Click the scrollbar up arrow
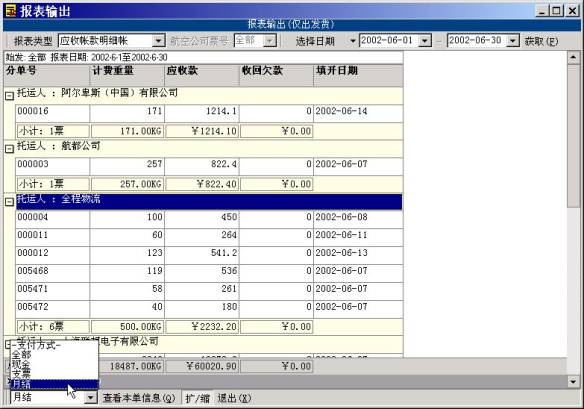 573,57
